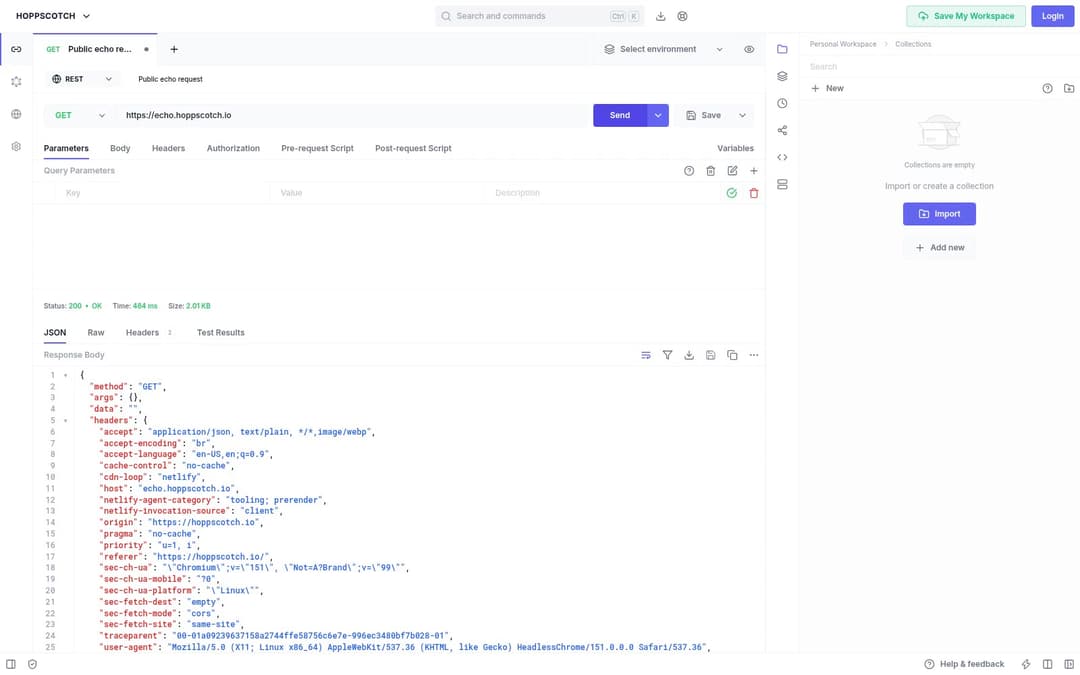Screen dimensions: 1080x675
Task: Copy the response body
Action: (732, 355)
